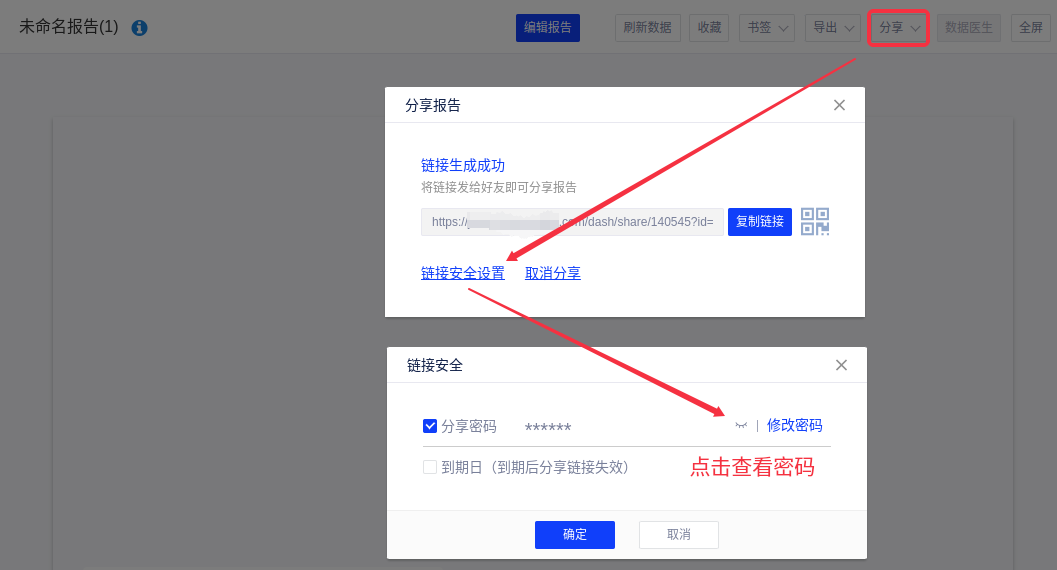This screenshot has width=1057, height=570.
Task: Click the QR code icon for sharing
Action: (815, 222)
